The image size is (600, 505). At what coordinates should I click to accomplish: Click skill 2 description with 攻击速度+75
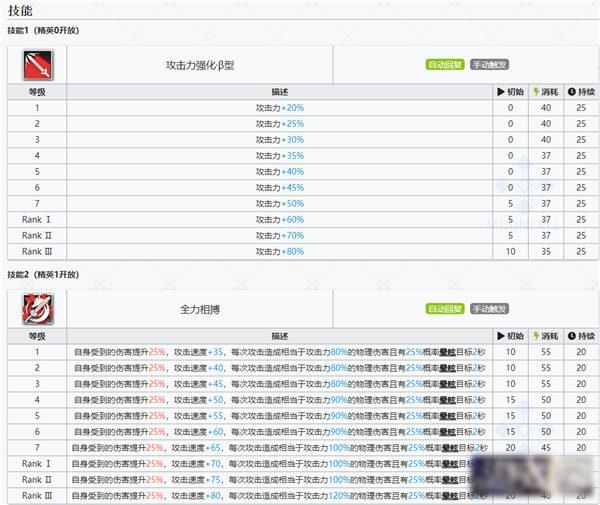[x=279, y=480]
